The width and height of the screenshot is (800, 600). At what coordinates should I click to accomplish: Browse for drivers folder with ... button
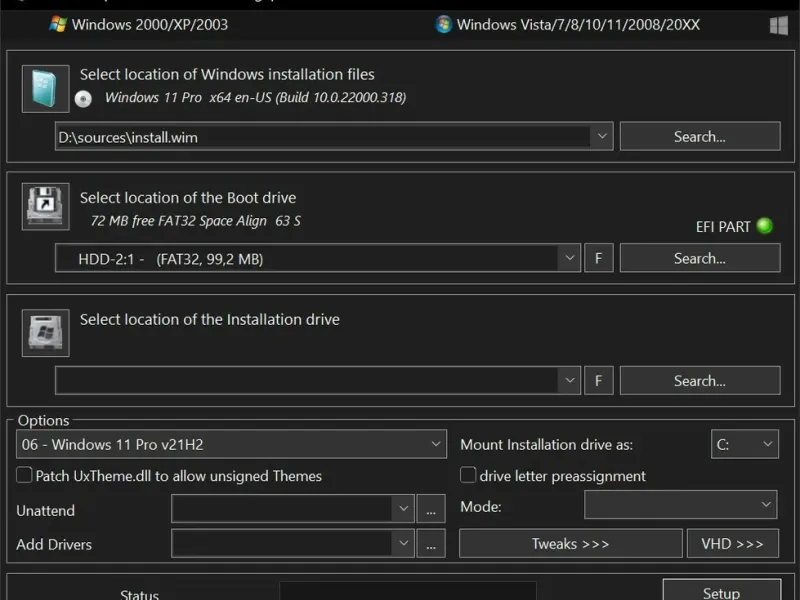pyautogui.click(x=431, y=543)
